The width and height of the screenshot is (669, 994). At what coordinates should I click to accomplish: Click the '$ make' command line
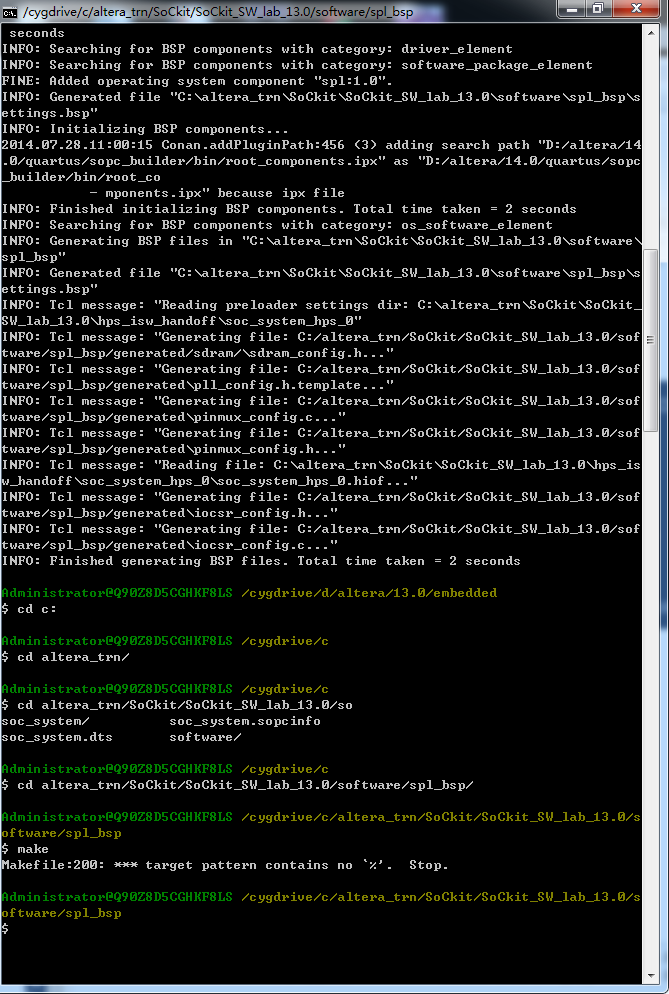click(x=25, y=849)
